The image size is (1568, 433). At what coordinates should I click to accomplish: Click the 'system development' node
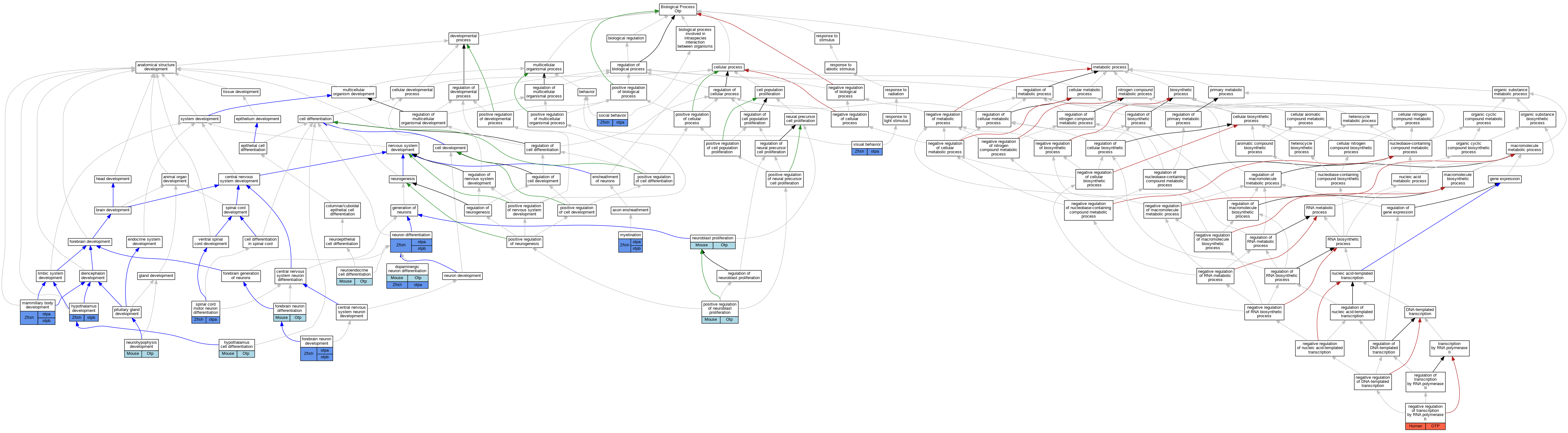[x=199, y=119]
